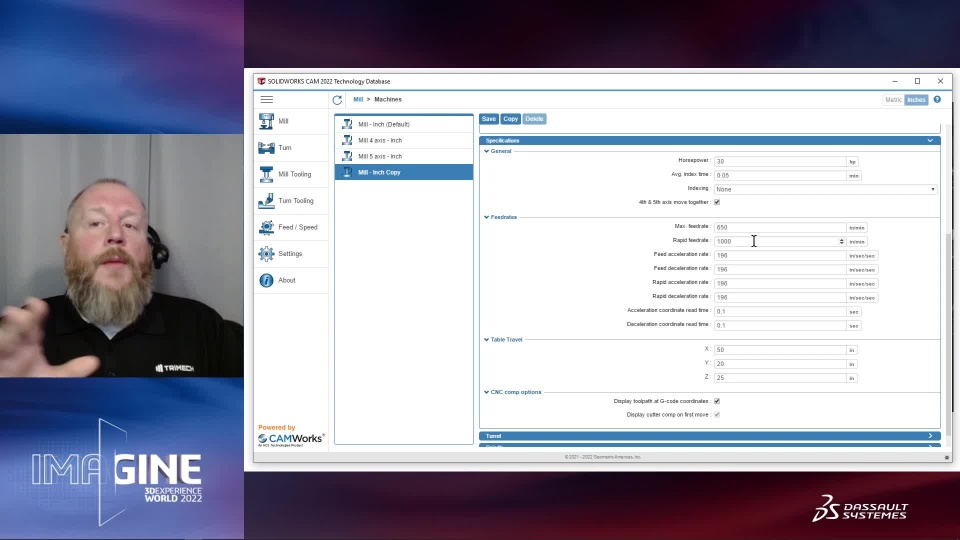Image resolution: width=960 pixels, height=540 pixels.
Task: Open the help question mark icon
Action: (x=937, y=99)
